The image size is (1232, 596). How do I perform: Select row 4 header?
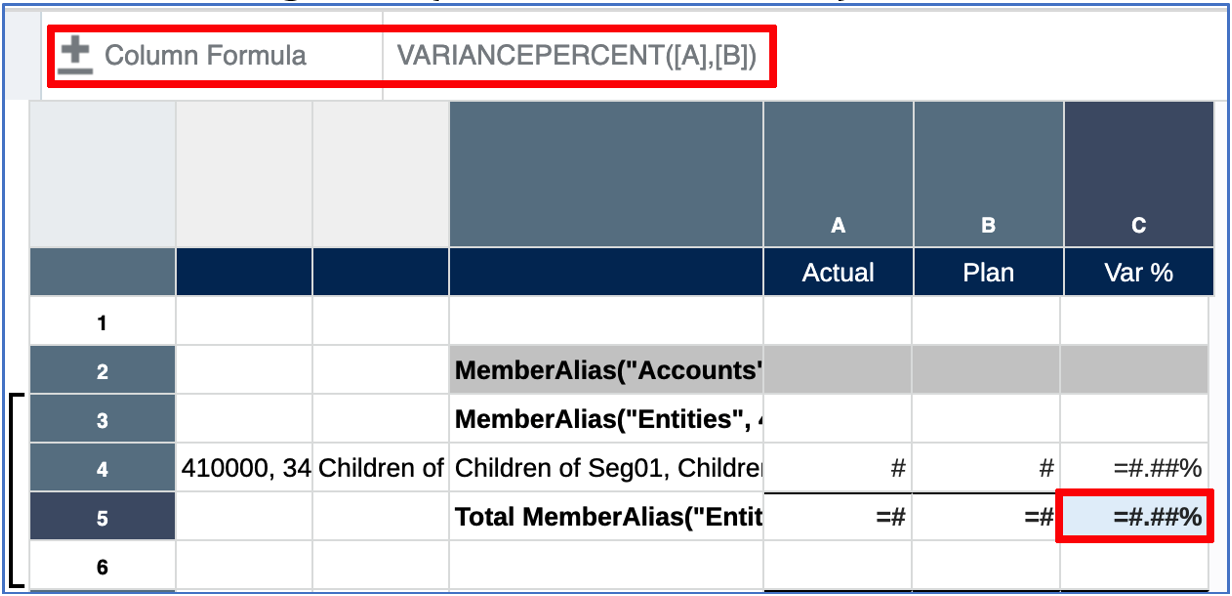pos(102,468)
